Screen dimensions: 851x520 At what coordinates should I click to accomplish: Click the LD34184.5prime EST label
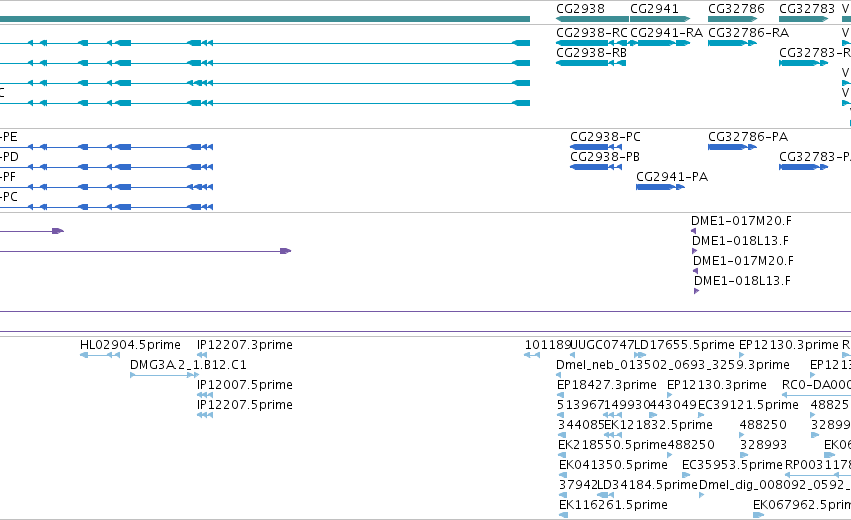[647, 485]
